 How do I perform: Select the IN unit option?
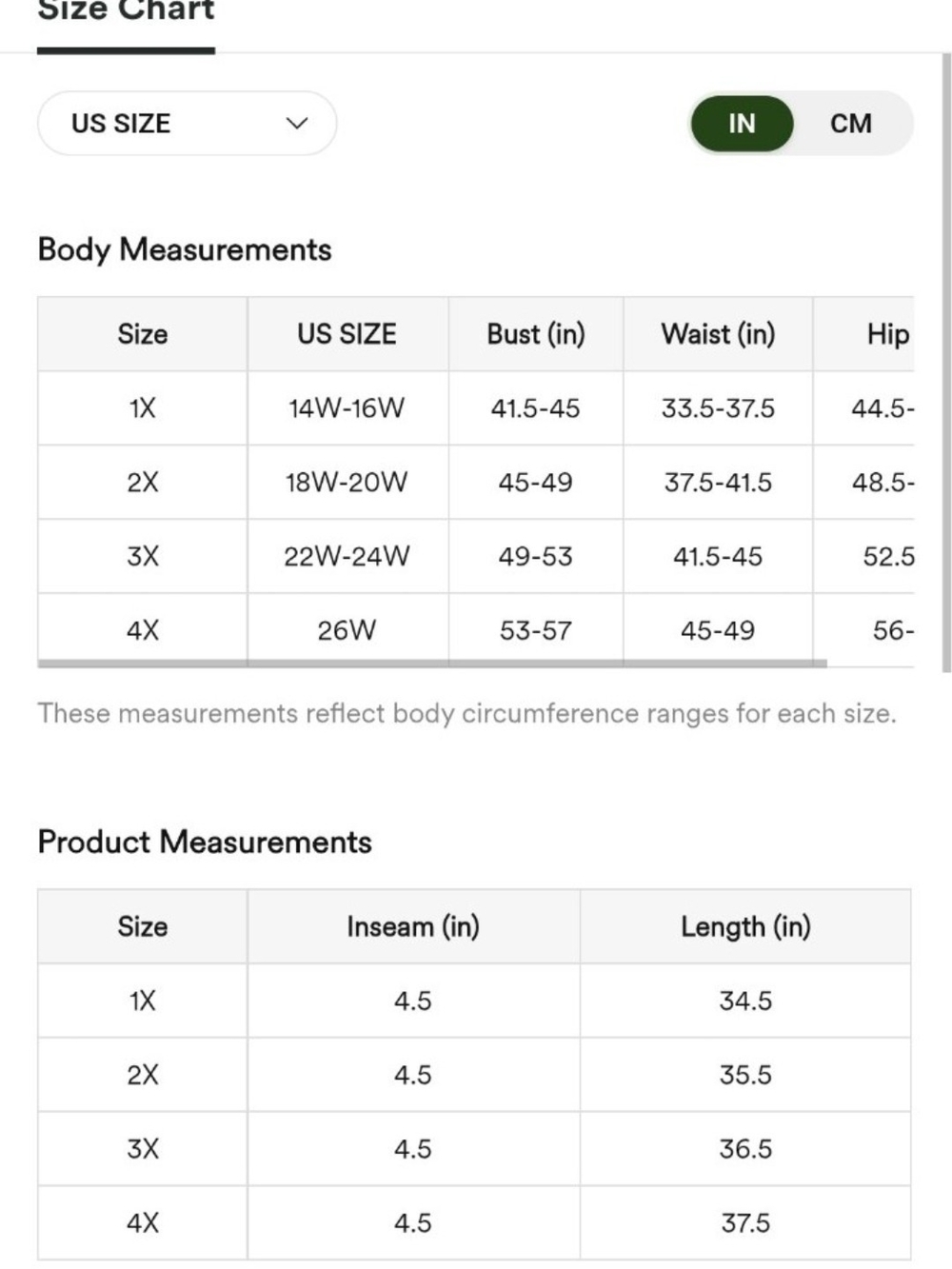tap(742, 123)
